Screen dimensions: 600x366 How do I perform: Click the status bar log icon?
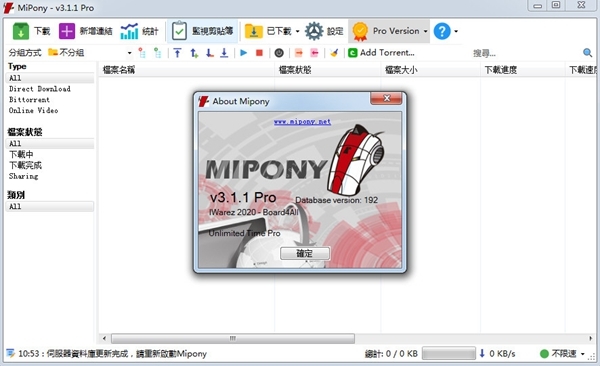point(10,353)
